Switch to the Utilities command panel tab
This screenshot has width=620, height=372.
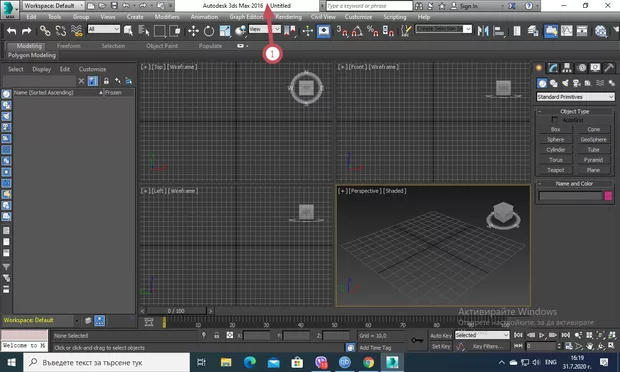coord(609,68)
